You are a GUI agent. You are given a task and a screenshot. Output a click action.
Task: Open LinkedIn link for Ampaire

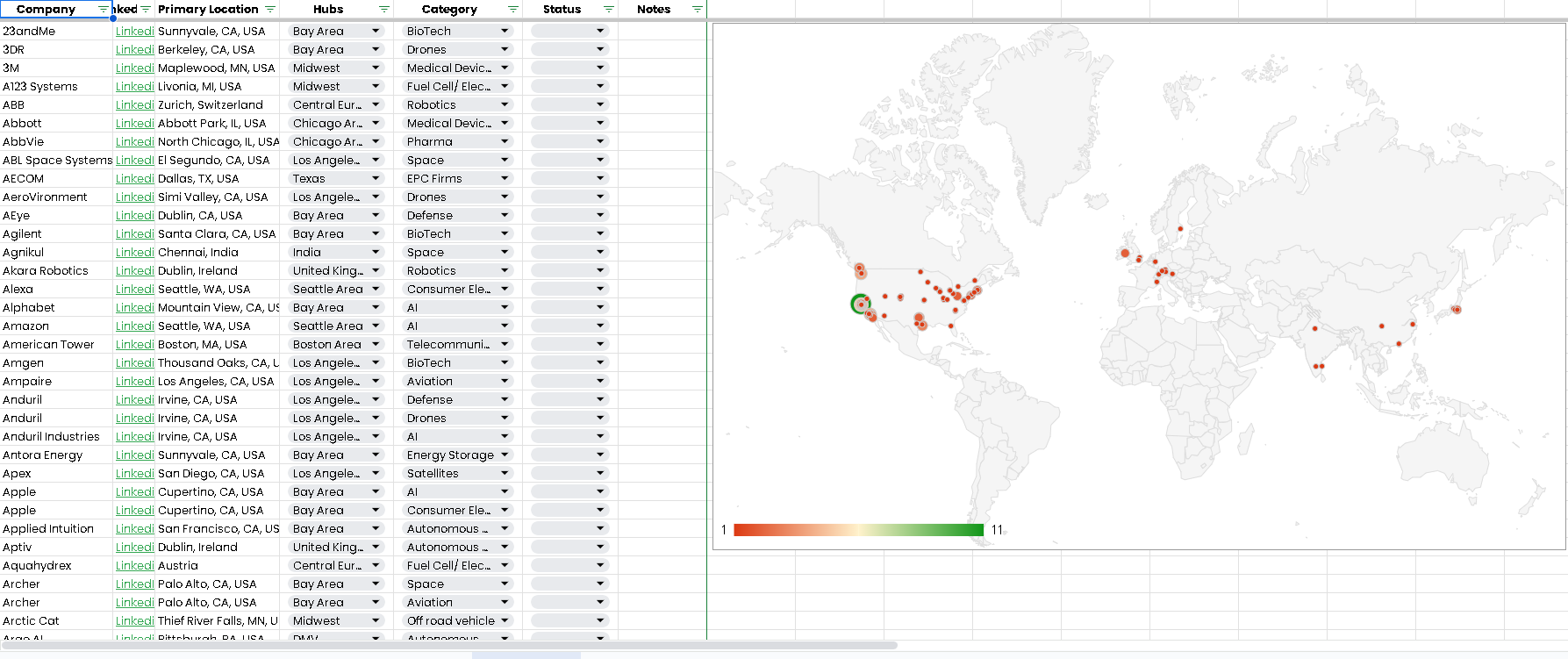[x=134, y=381]
